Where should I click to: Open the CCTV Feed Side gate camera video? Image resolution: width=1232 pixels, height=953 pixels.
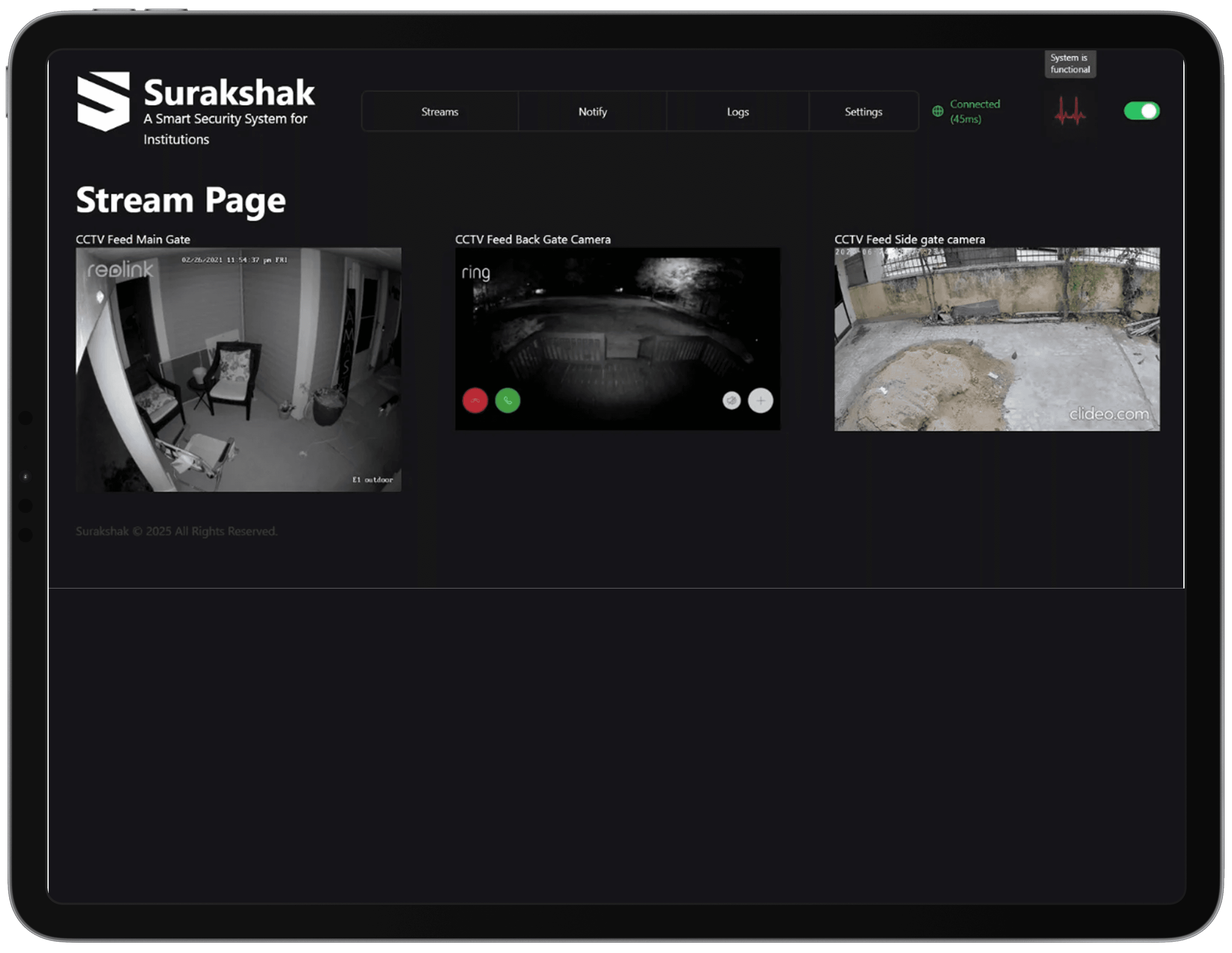pos(997,339)
